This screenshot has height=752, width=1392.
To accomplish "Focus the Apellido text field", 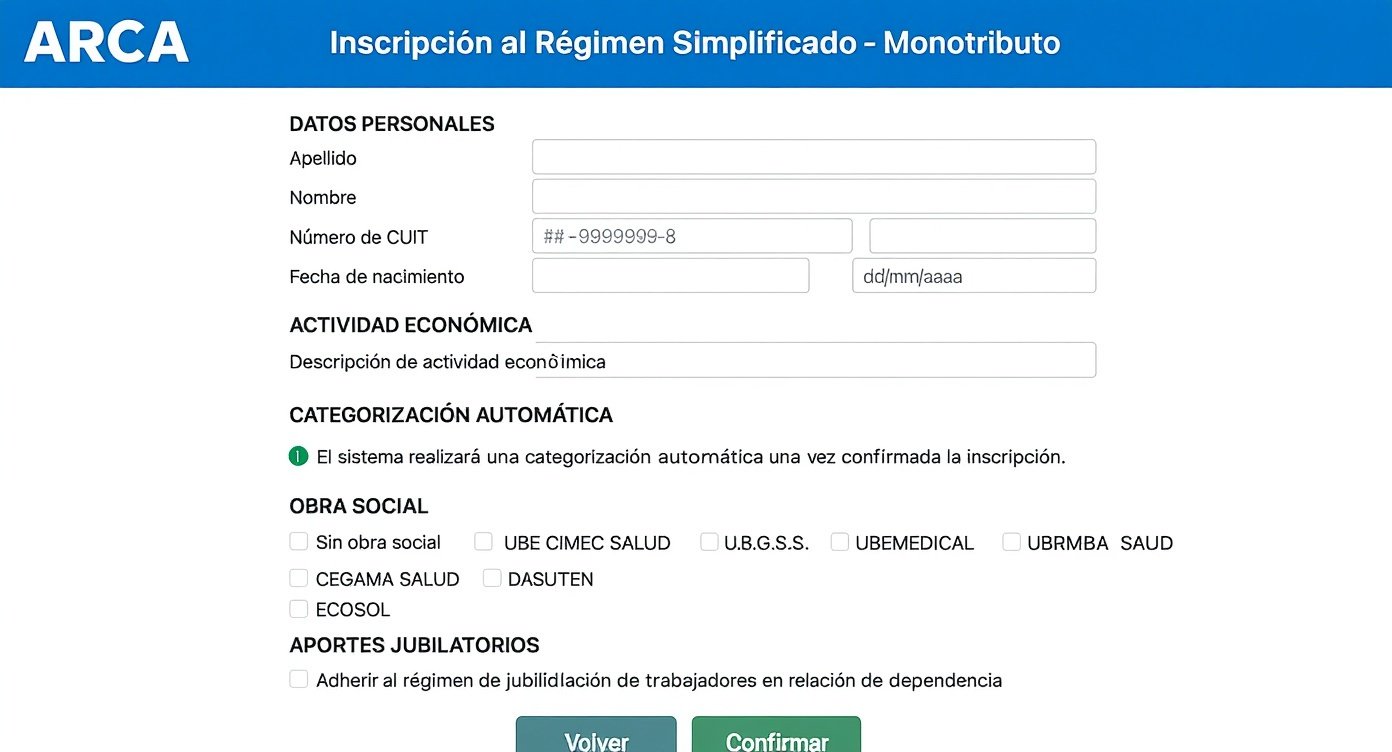I will (x=813, y=157).
